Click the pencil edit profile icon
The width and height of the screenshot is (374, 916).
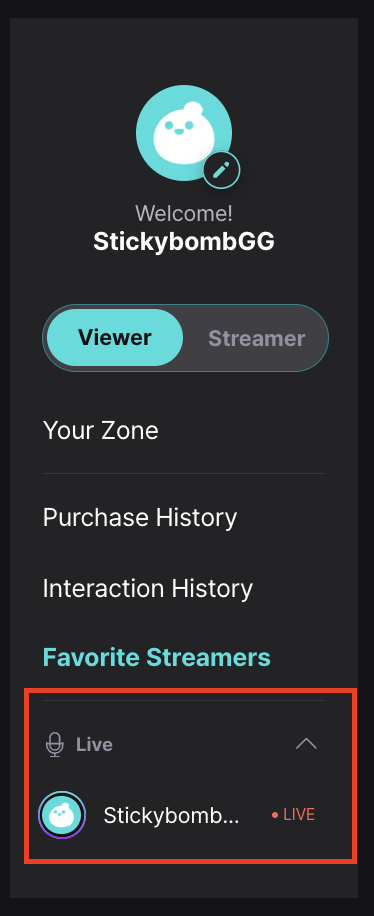(x=221, y=170)
